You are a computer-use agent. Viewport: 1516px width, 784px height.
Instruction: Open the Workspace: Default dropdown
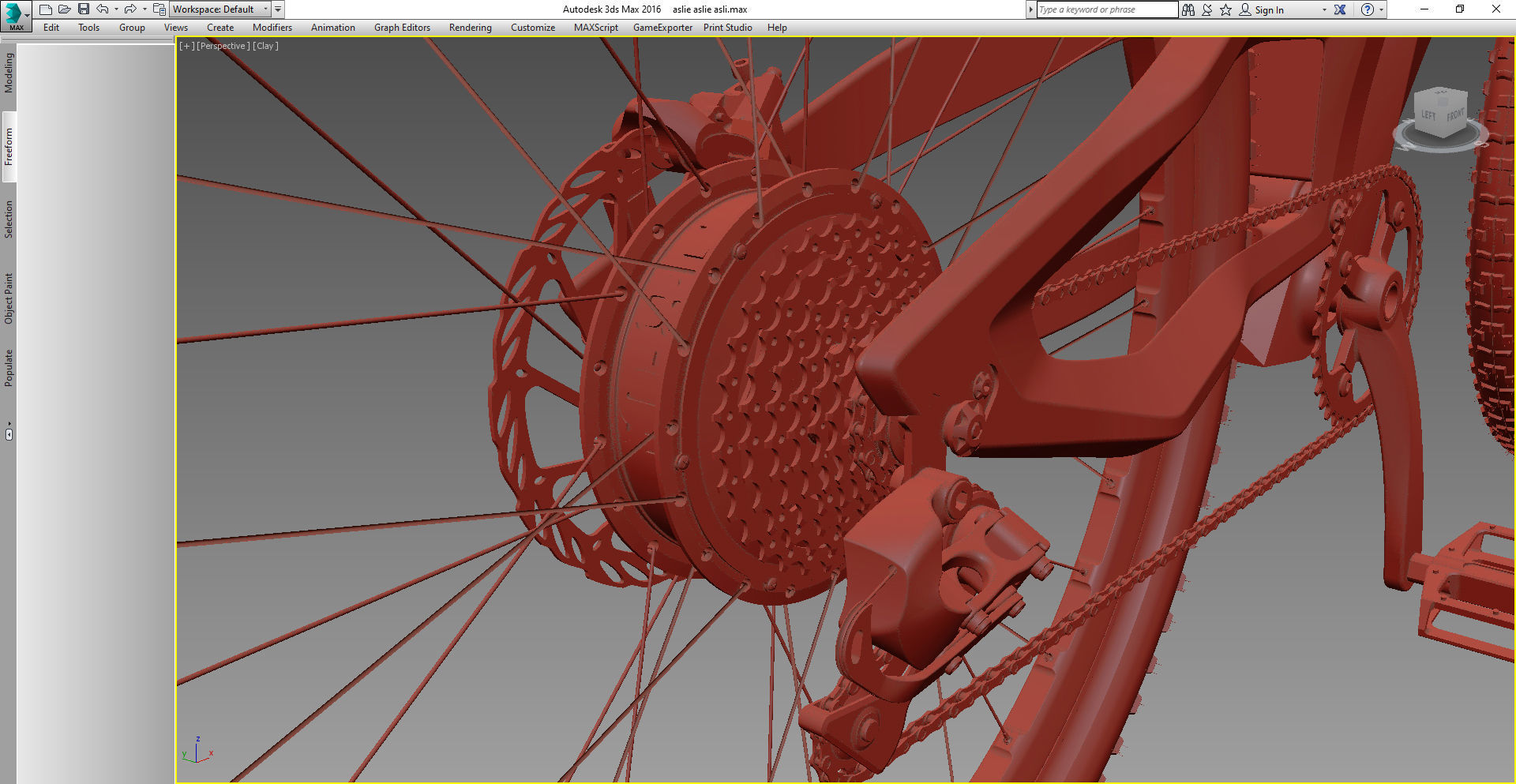tap(220, 9)
